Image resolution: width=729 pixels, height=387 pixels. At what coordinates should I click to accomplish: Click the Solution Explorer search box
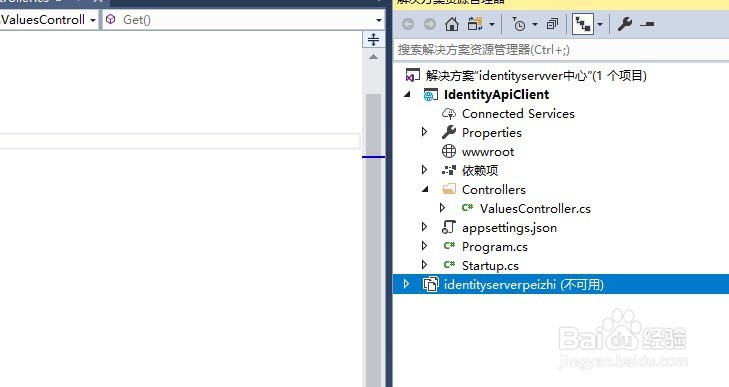click(x=561, y=49)
